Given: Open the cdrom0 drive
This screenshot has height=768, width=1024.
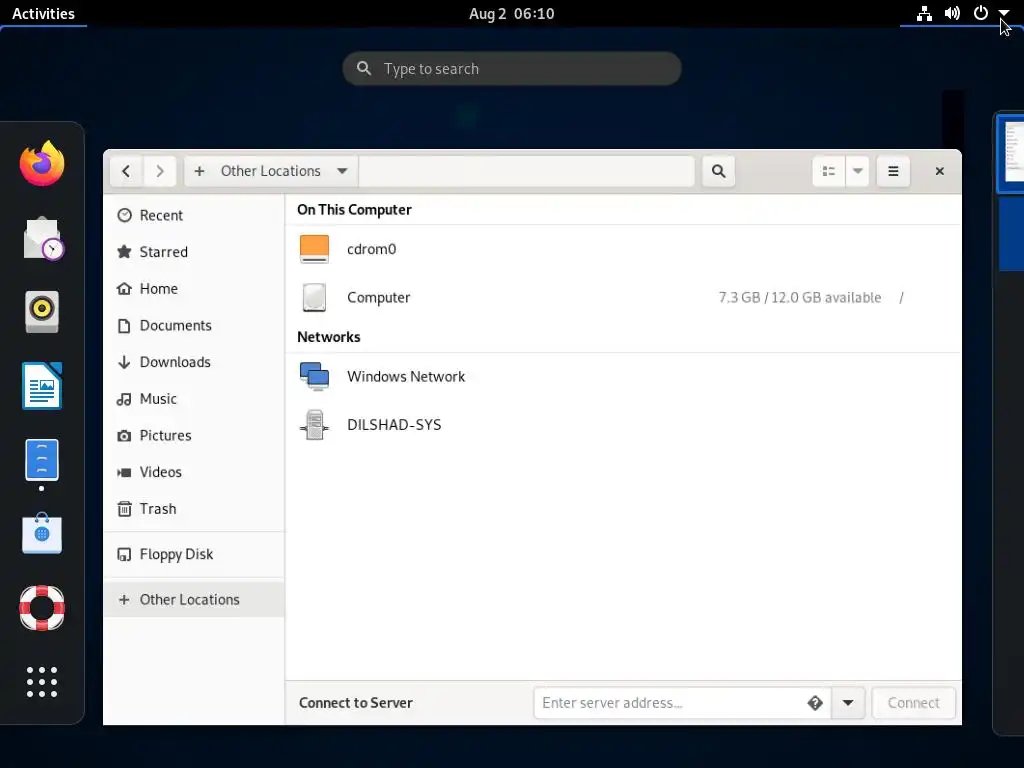Looking at the screenshot, I should (623, 249).
